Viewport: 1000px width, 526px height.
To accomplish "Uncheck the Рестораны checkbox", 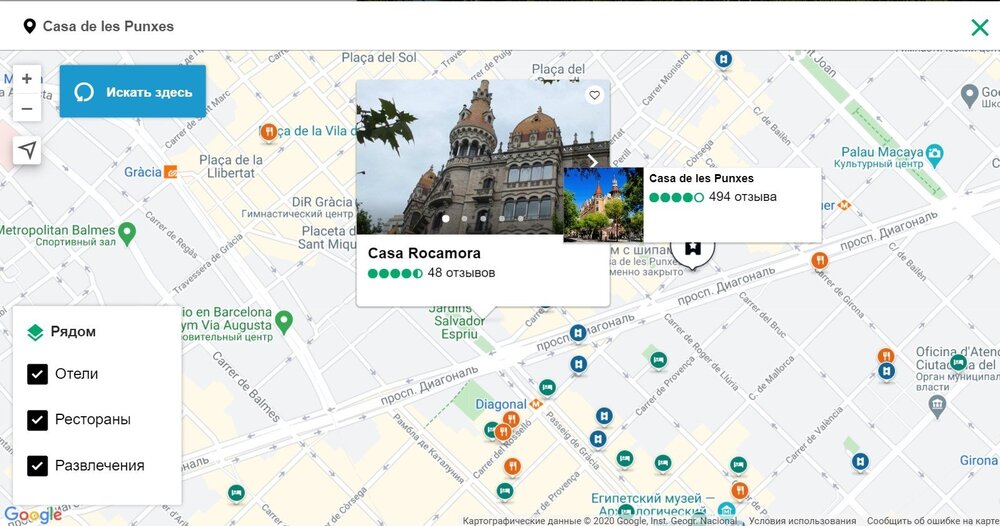I will (38, 420).
